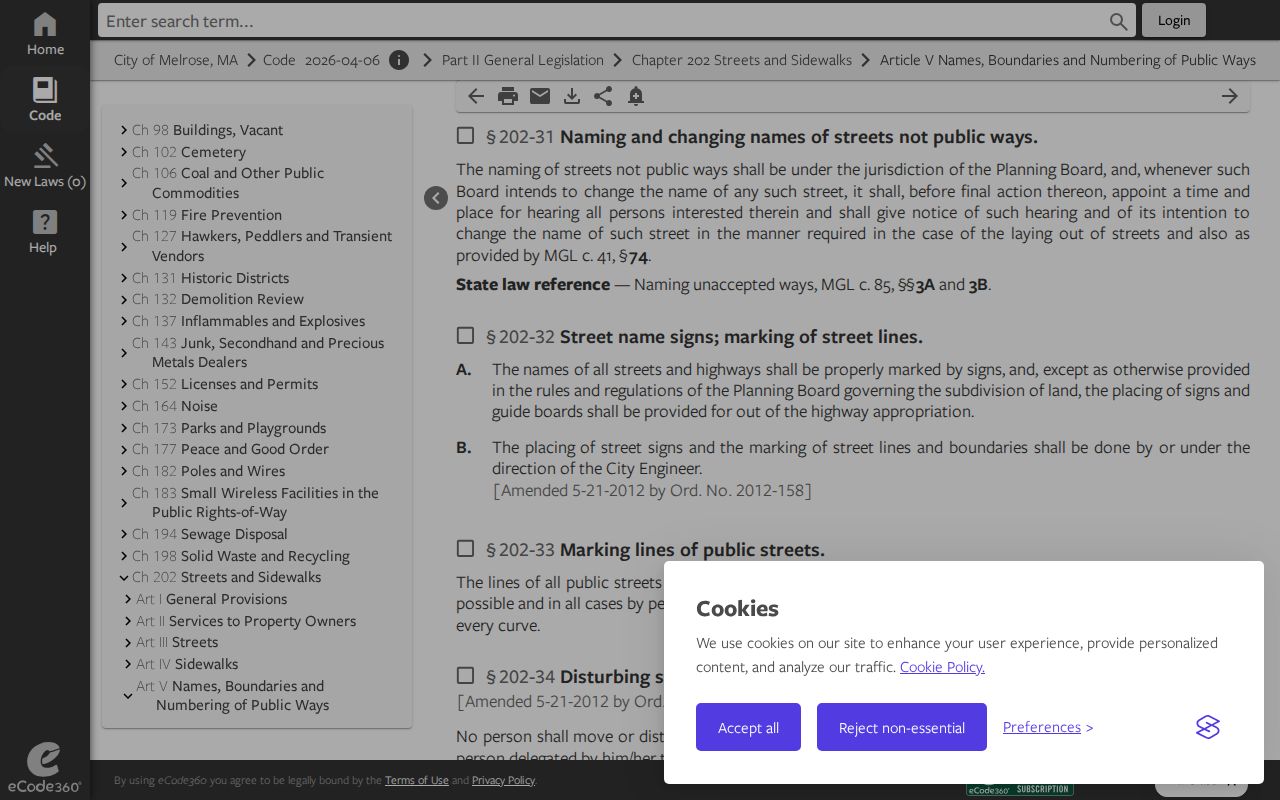
Task: Open cookie Preferences link
Action: (1042, 727)
